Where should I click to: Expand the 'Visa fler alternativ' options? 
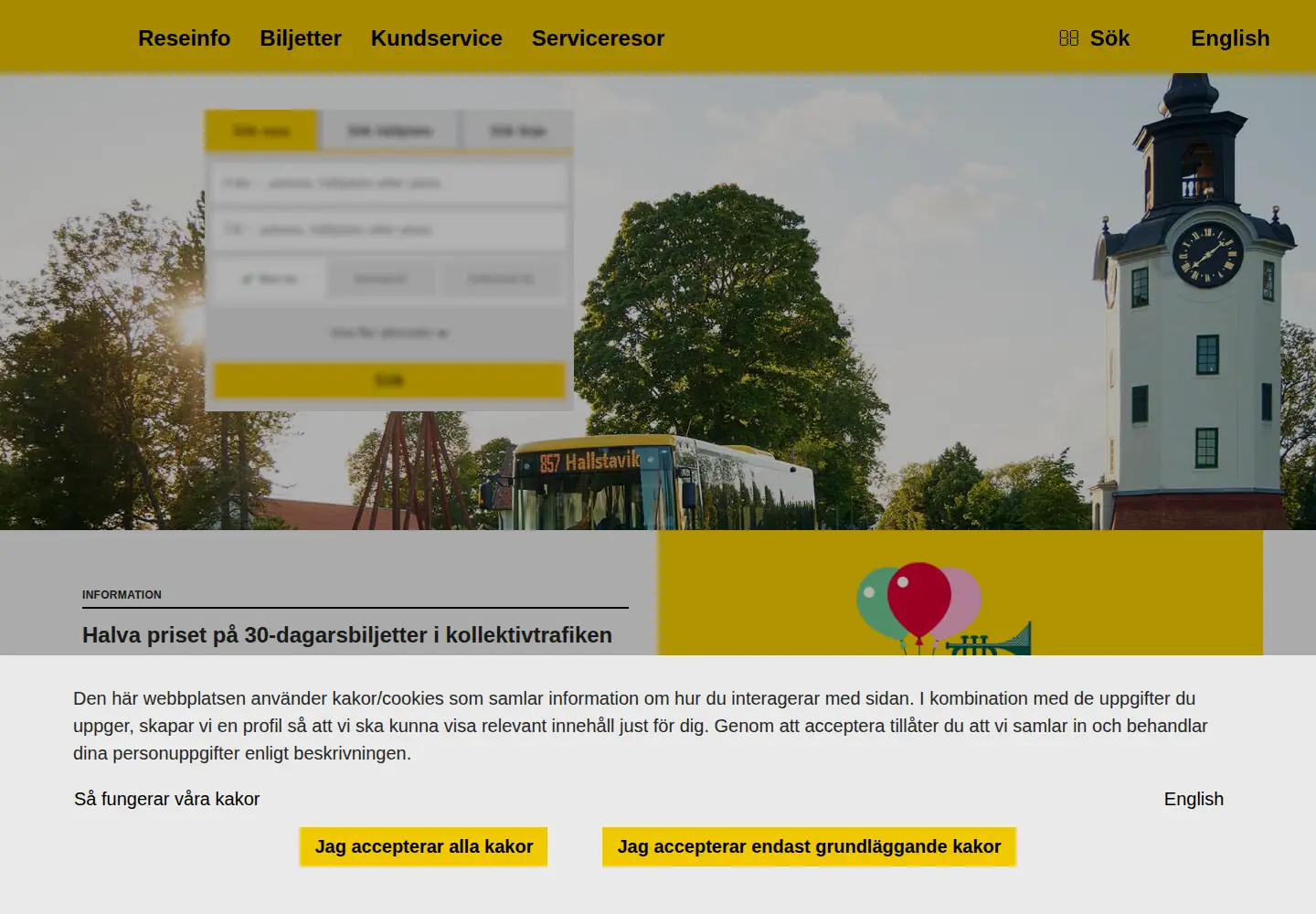point(389,333)
